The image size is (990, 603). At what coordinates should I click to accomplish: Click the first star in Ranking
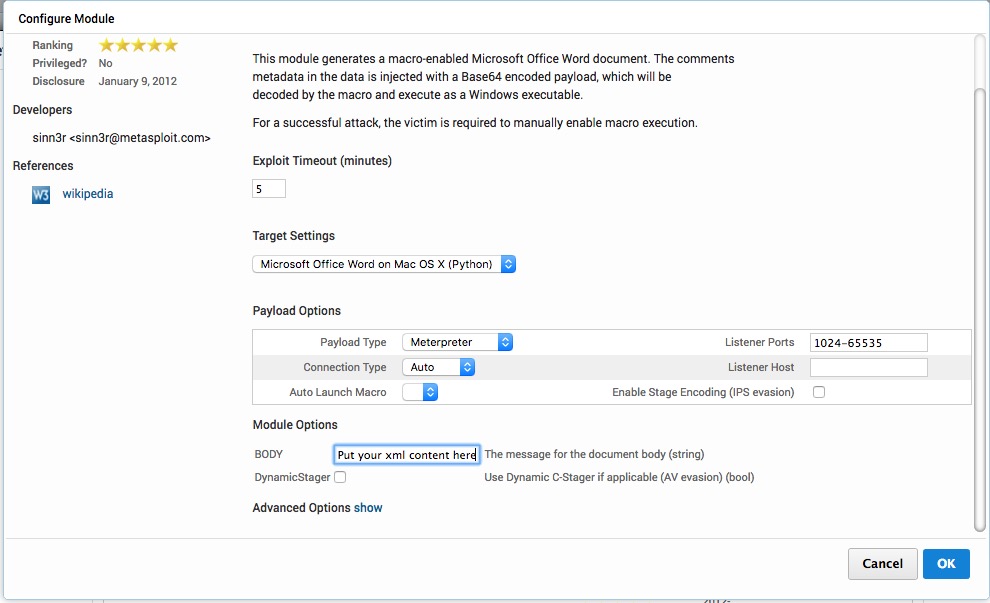coord(107,45)
